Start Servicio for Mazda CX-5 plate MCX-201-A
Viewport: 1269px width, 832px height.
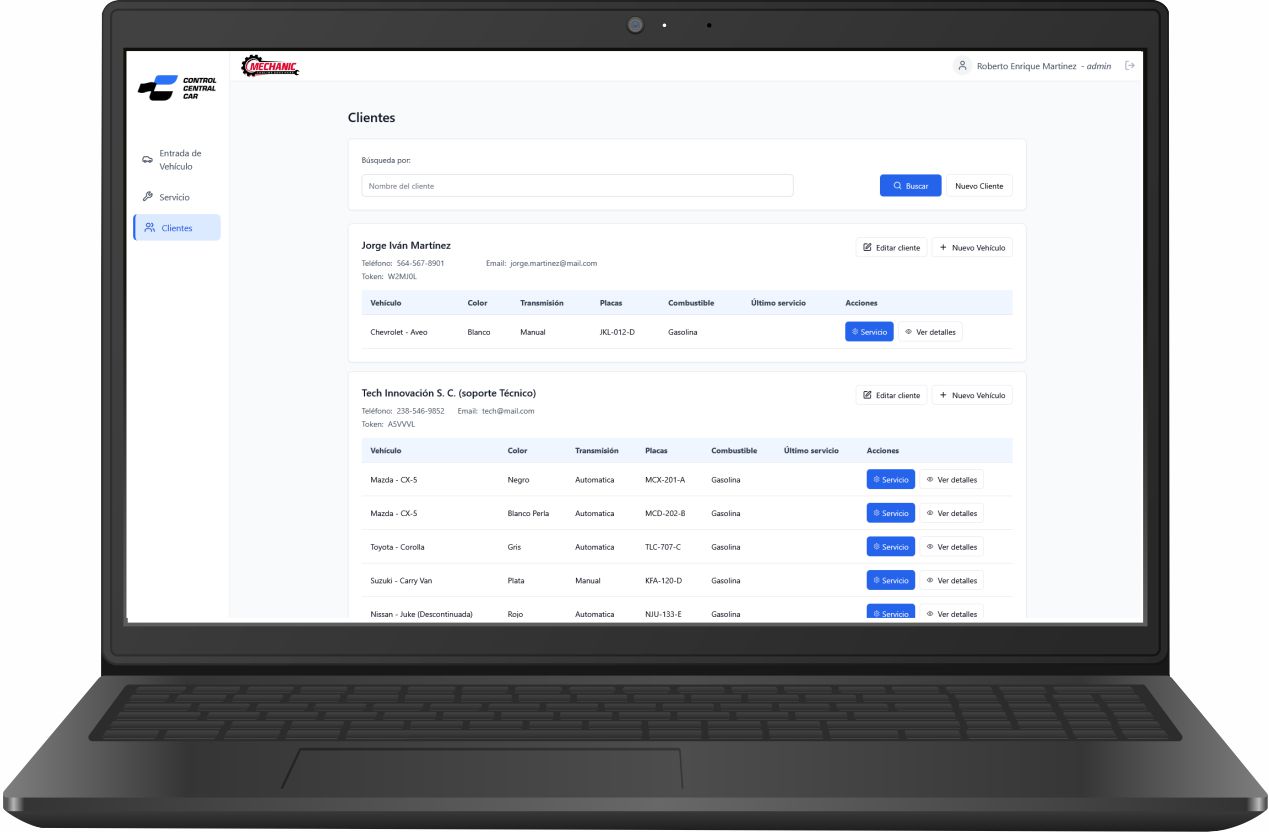pos(890,480)
